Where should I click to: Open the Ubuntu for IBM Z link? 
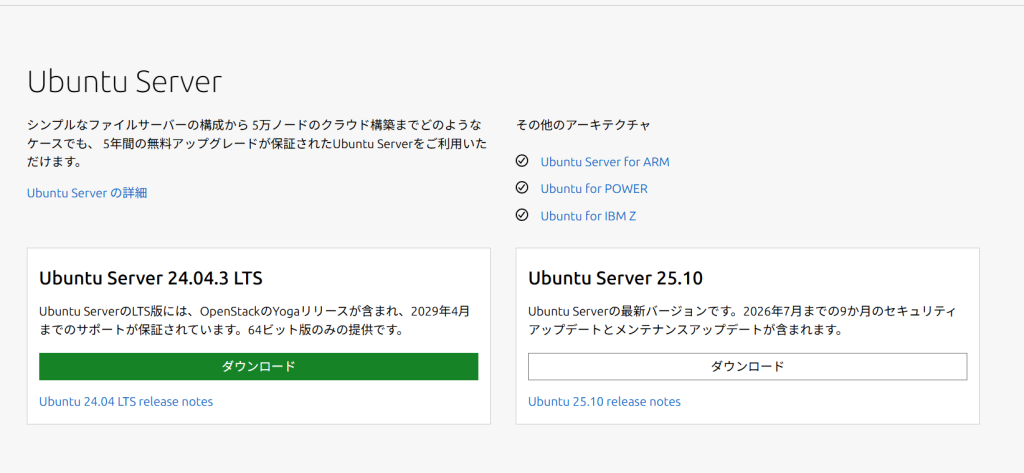(588, 216)
